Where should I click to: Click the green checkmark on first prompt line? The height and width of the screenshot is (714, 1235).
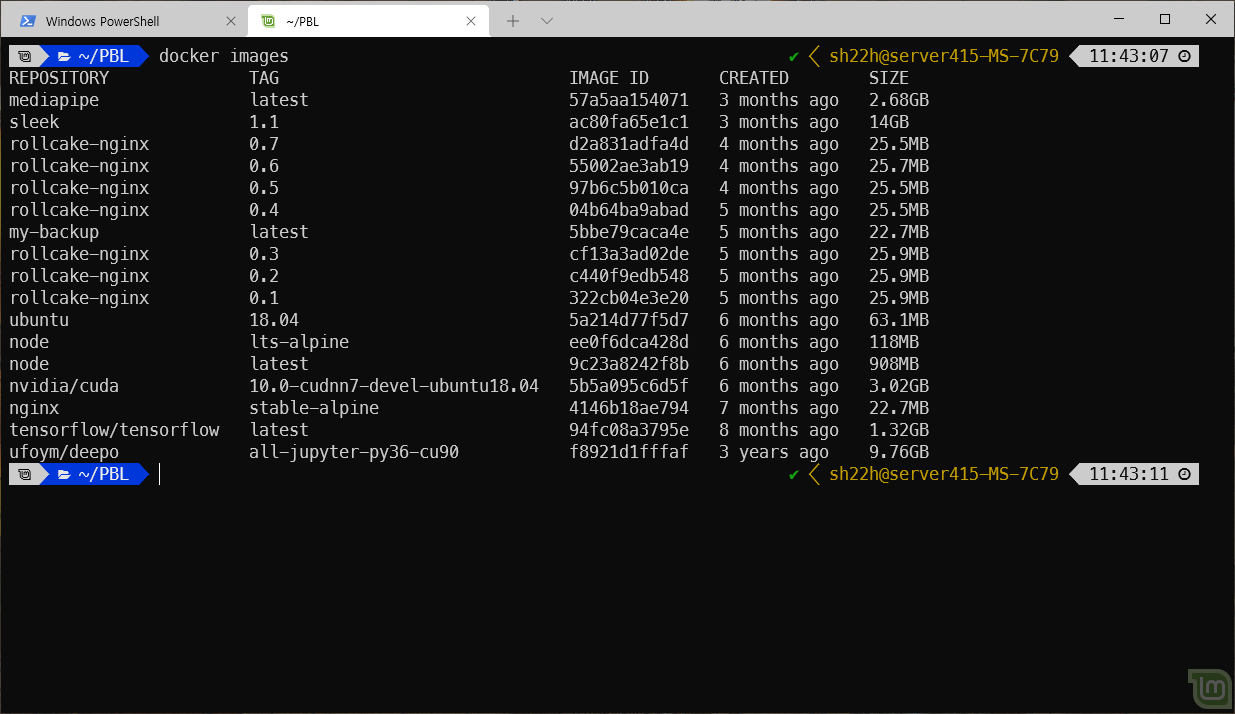[794, 56]
